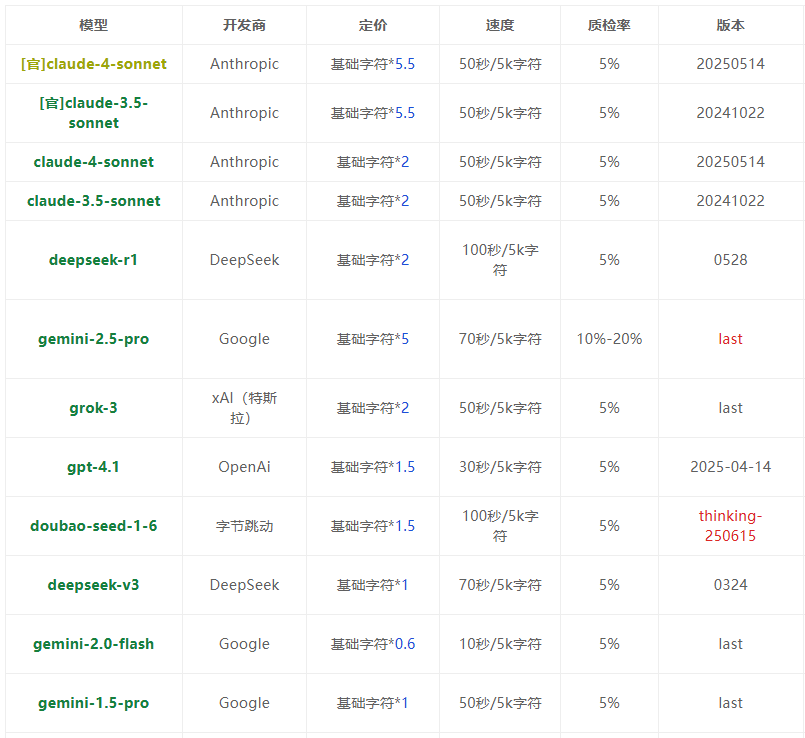This screenshot has width=805, height=738.
Task: Click the gemini-2.0-flash model link
Action: 94,644
